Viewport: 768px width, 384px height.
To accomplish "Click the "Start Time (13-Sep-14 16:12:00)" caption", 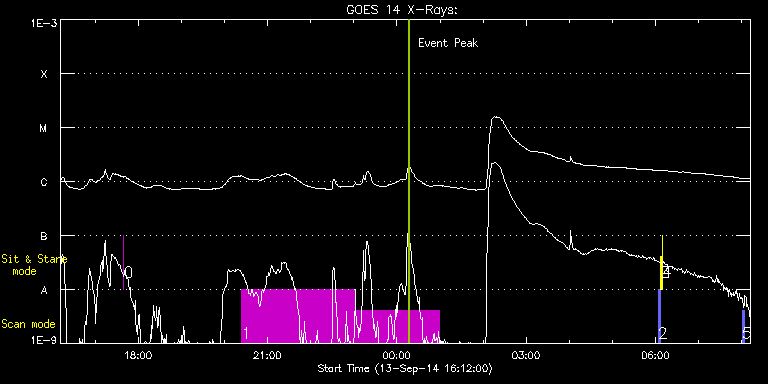I will [405, 368].
